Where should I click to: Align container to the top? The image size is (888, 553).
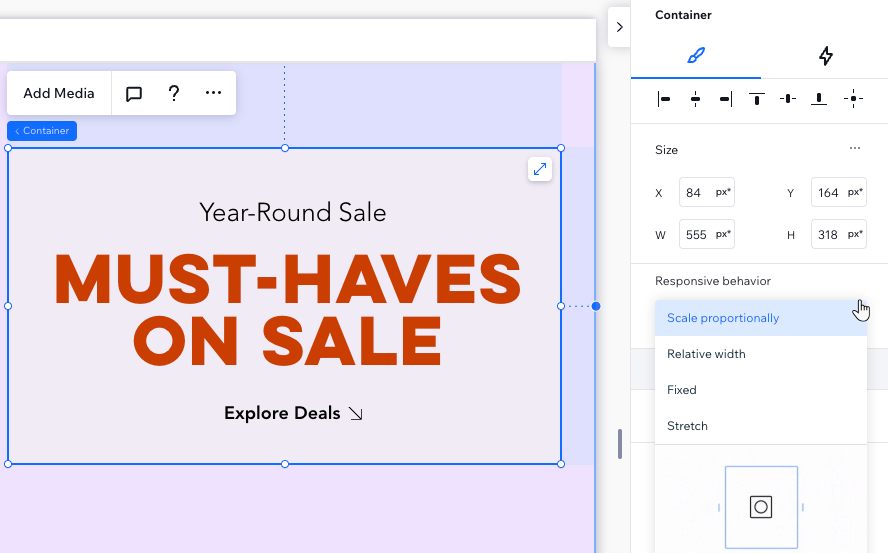[x=757, y=99]
